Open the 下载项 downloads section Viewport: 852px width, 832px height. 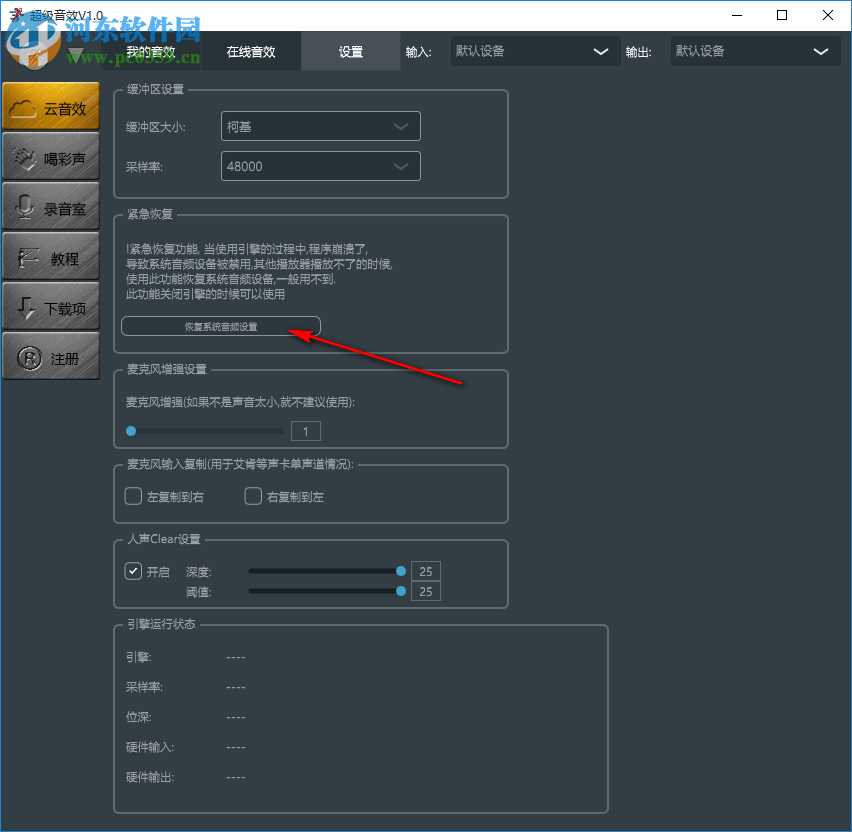click(50, 306)
